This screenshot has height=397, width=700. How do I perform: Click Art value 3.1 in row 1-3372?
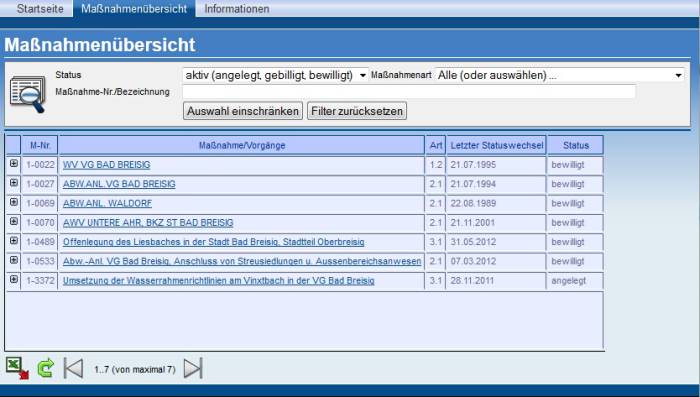[436, 280]
